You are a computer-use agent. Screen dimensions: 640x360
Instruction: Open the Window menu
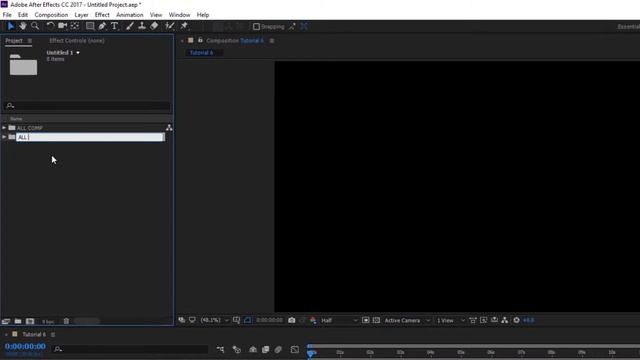pyautogui.click(x=179, y=15)
